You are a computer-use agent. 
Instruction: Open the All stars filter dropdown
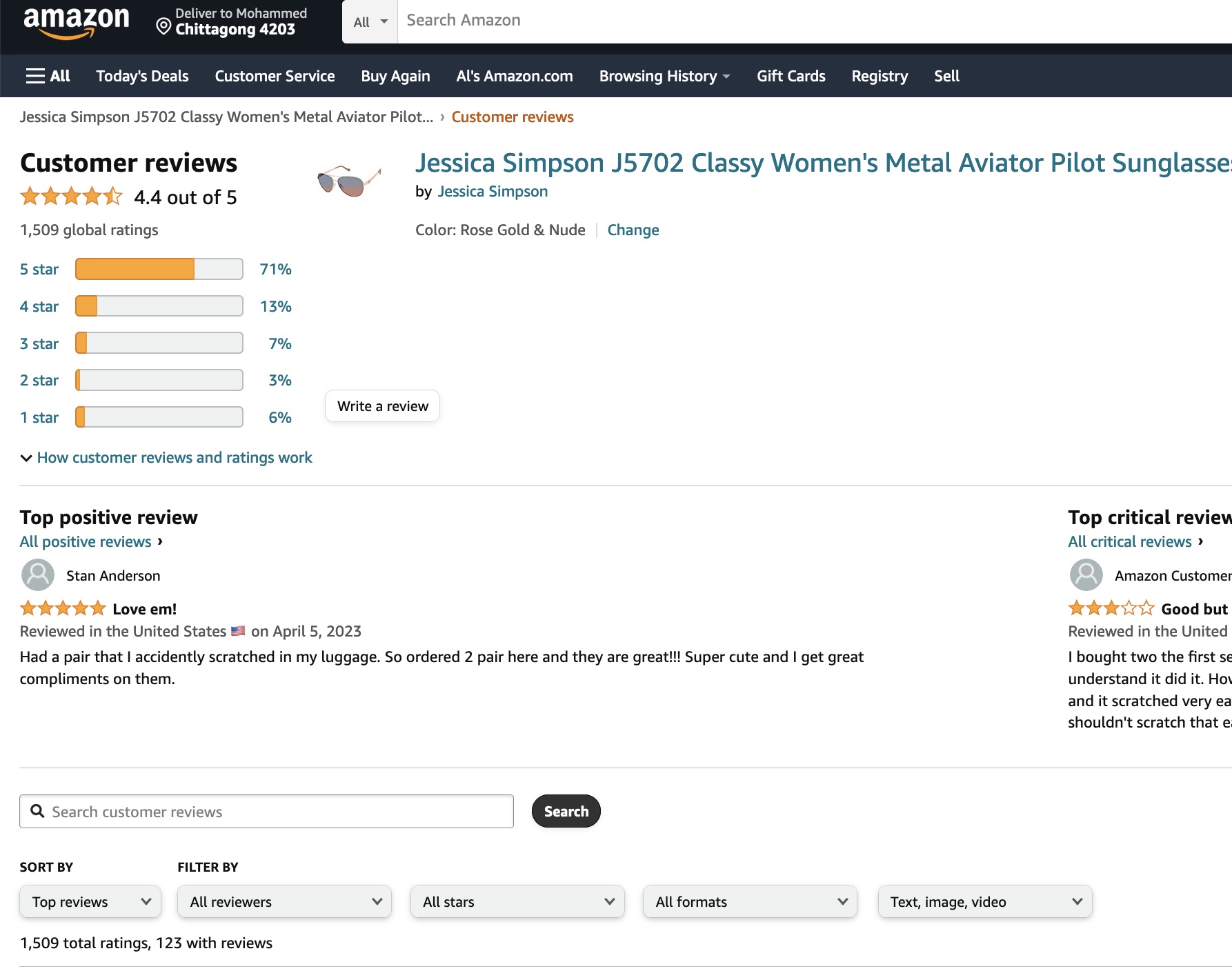(x=517, y=901)
